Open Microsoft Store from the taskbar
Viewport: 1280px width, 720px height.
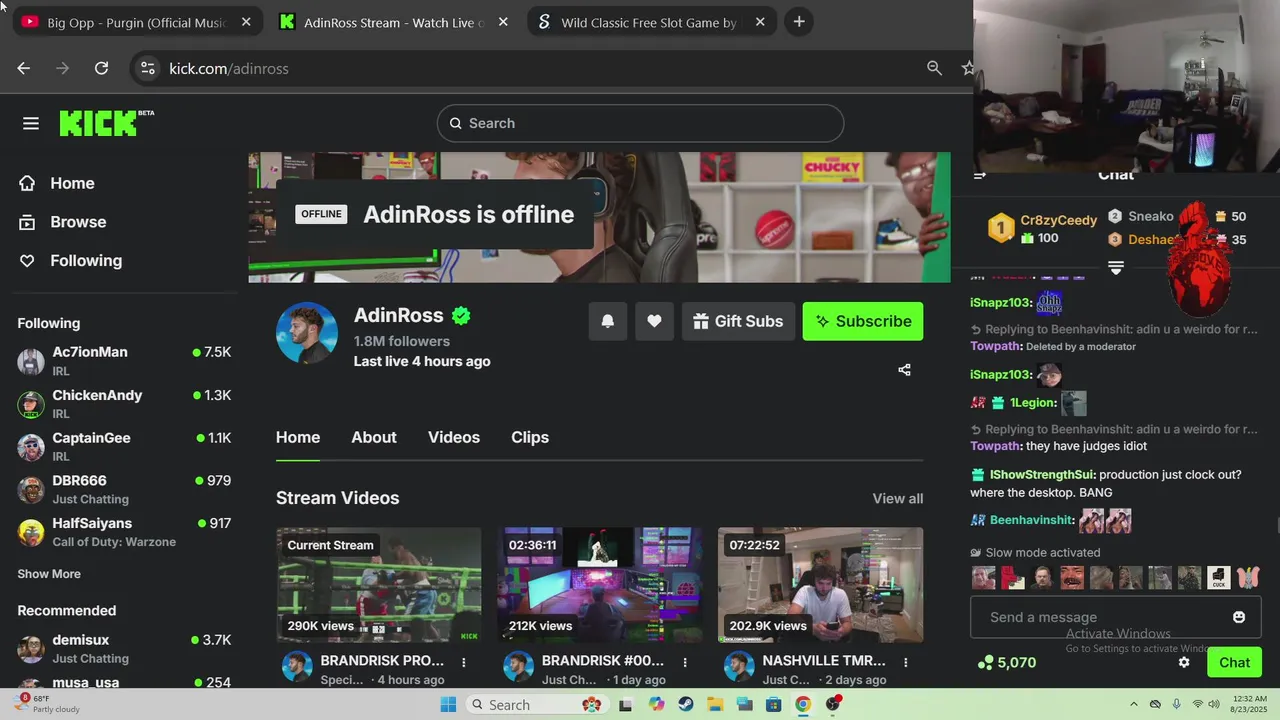pyautogui.click(x=773, y=705)
